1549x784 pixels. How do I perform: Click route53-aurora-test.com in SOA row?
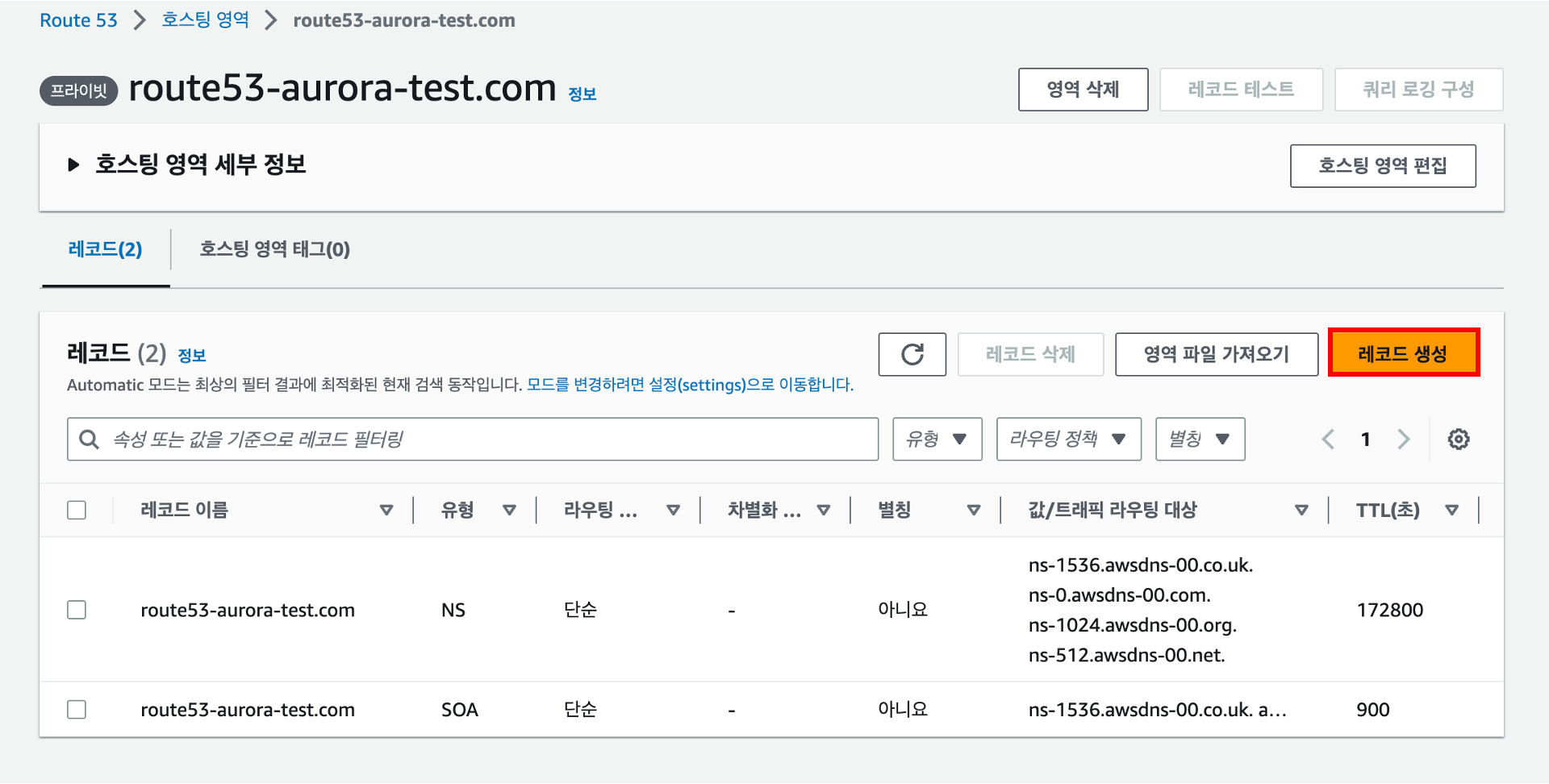coord(248,710)
